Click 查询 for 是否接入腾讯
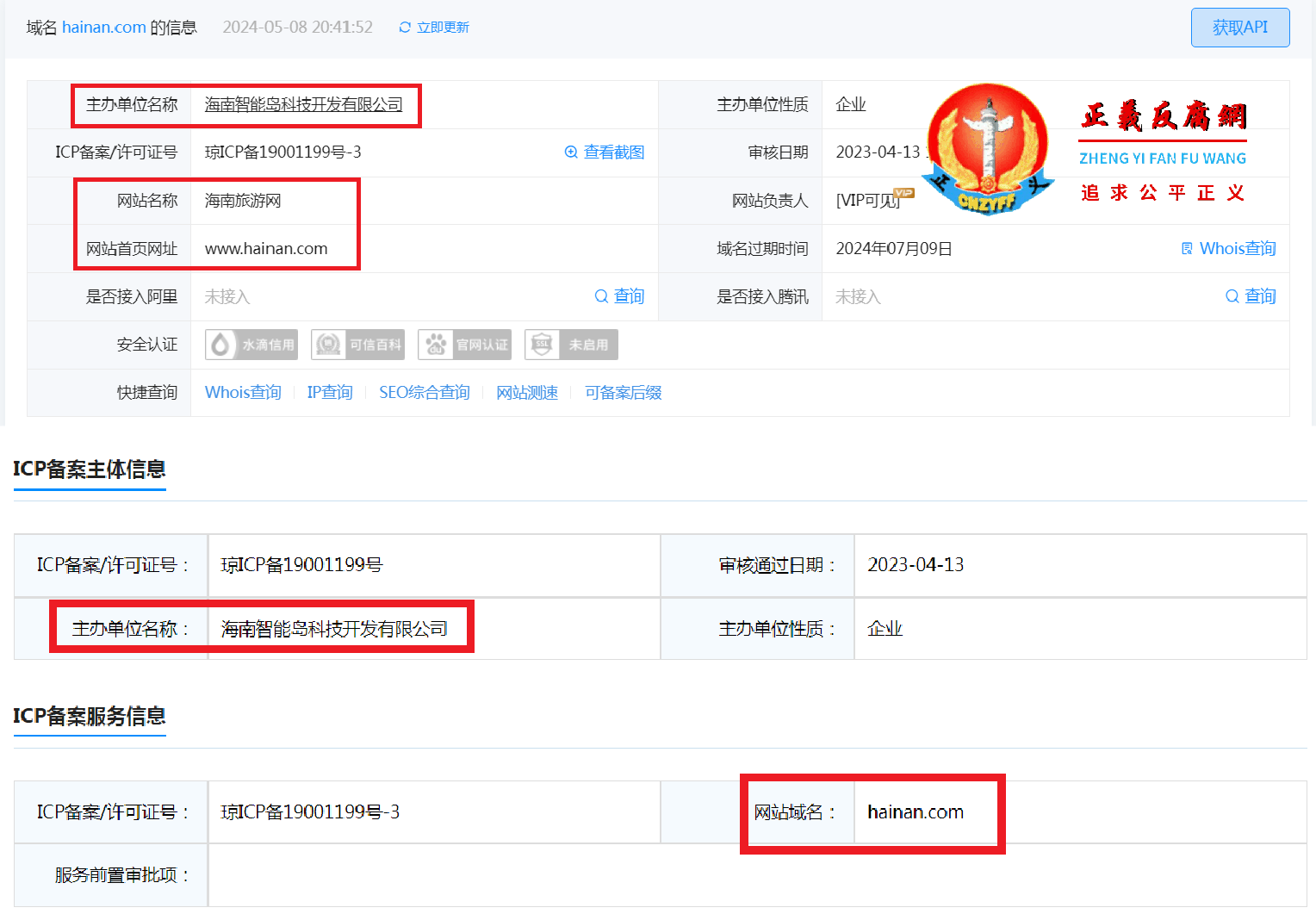This screenshot has height=914, width=1316. pyautogui.click(x=1259, y=296)
